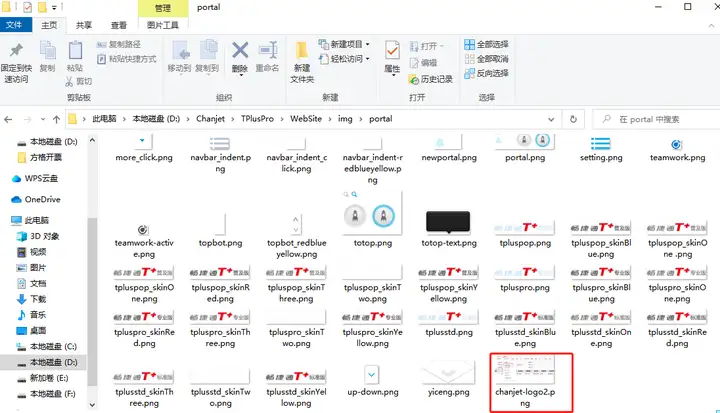The image size is (720, 413).
Task: Click Select None (全部取消) option
Action: click(486, 59)
